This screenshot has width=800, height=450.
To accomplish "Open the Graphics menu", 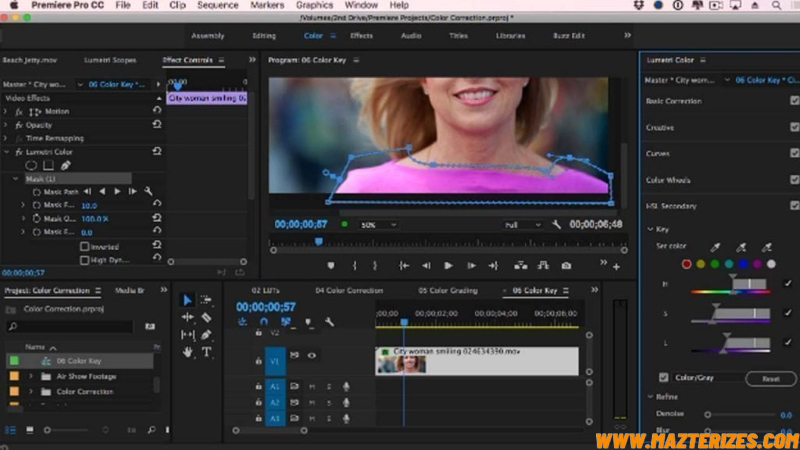I will point(314,5).
